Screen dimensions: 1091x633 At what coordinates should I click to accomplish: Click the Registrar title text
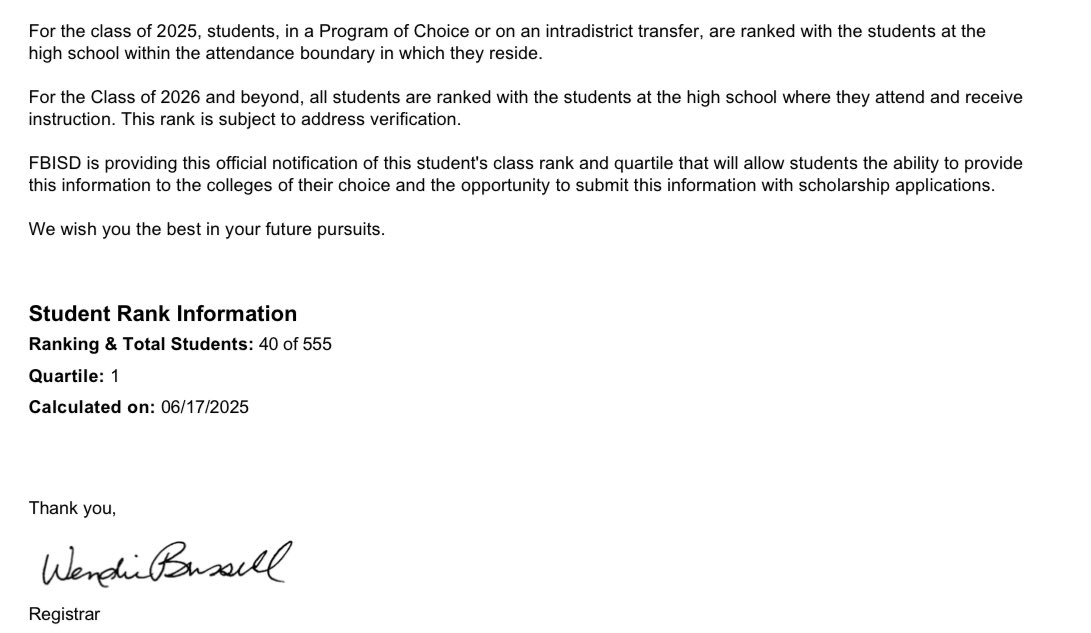(64, 614)
